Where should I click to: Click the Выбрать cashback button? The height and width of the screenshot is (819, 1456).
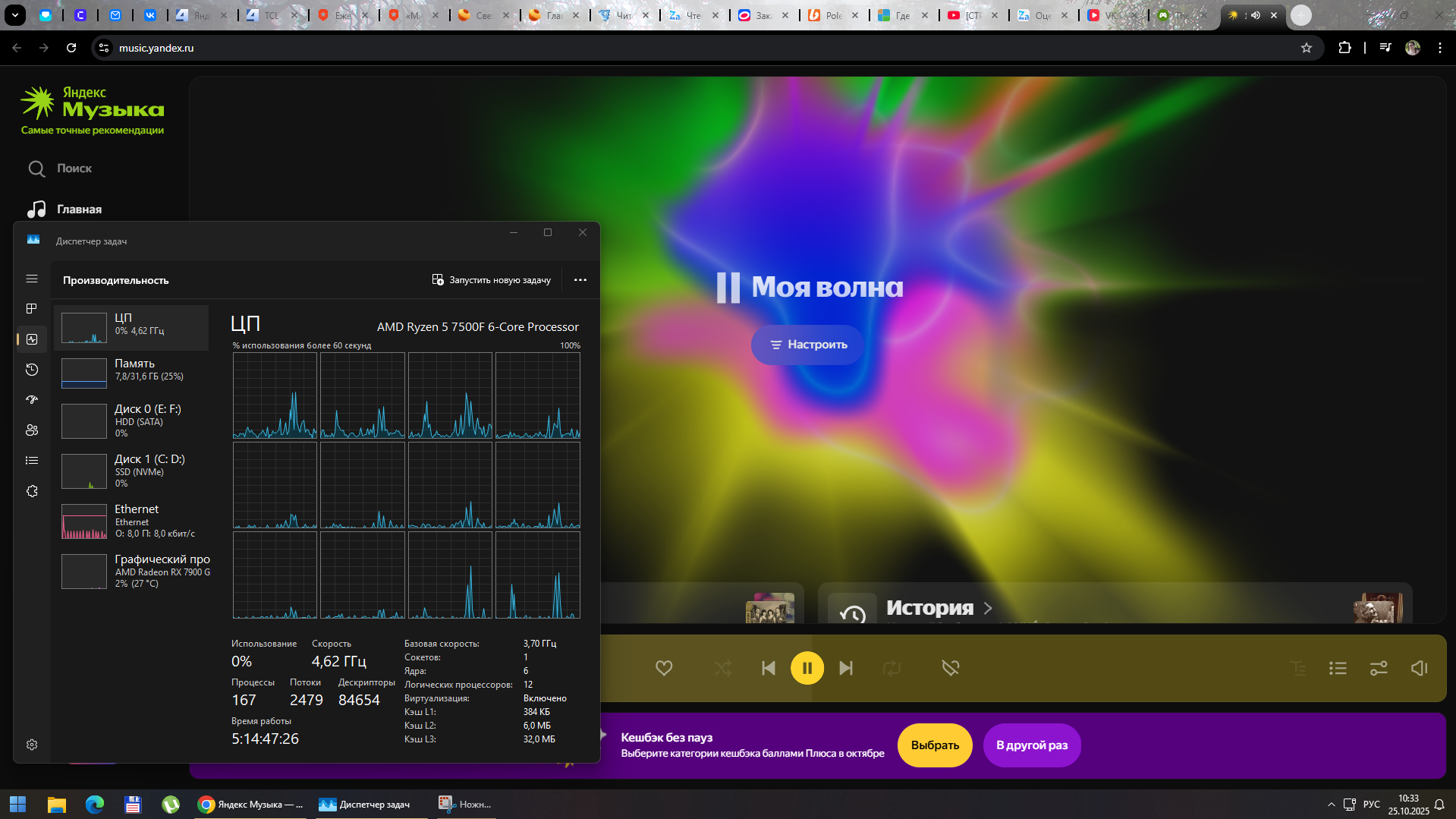(935, 745)
